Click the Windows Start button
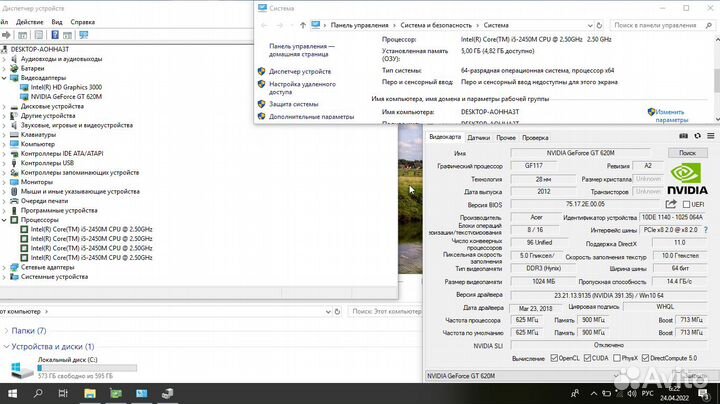The width and height of the screenshot is (720, 404). click(13, 393)
